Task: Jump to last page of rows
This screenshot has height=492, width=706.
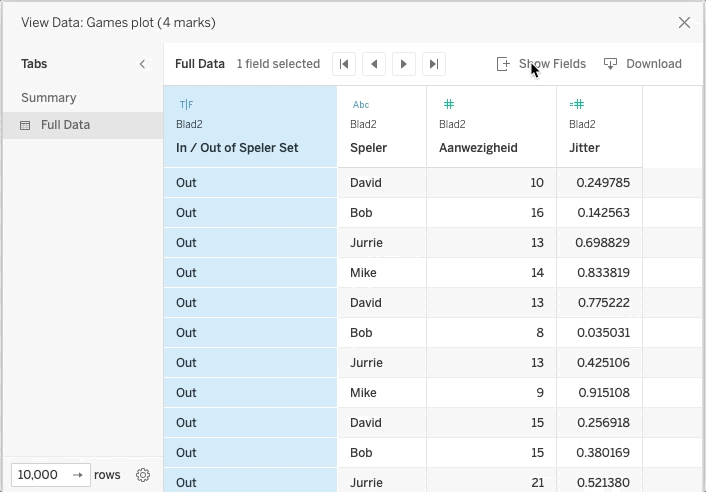Action: point(434,64)
